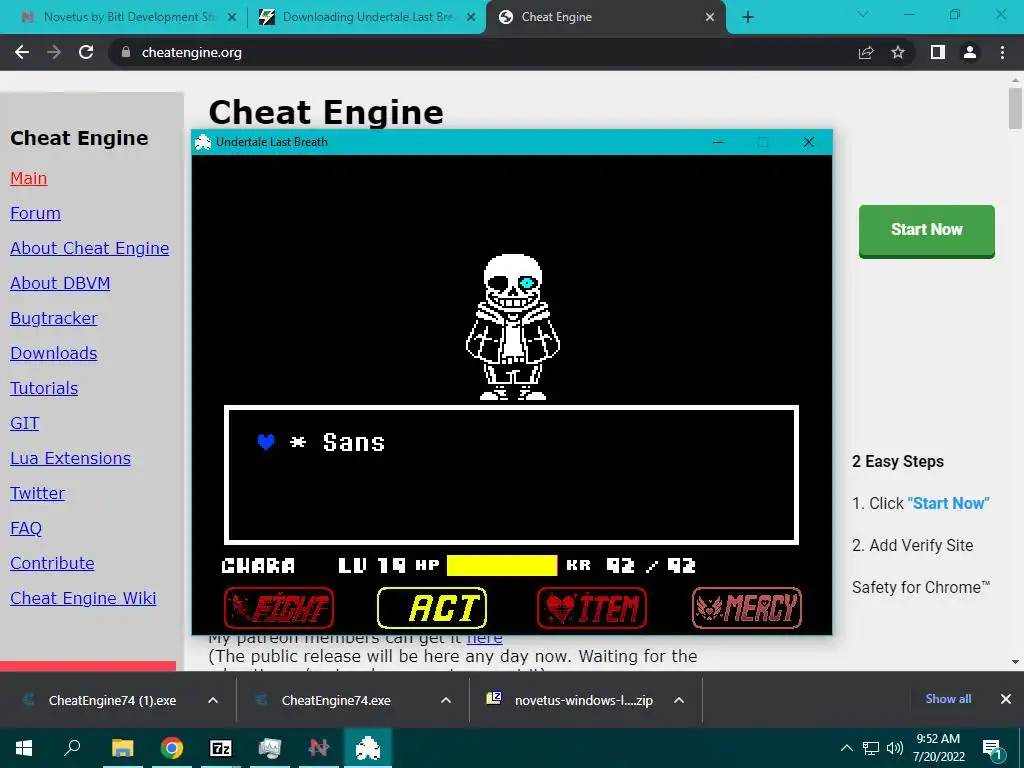
Task: Open 7-Zip from taskbar
Action: [x=221, y=748]
